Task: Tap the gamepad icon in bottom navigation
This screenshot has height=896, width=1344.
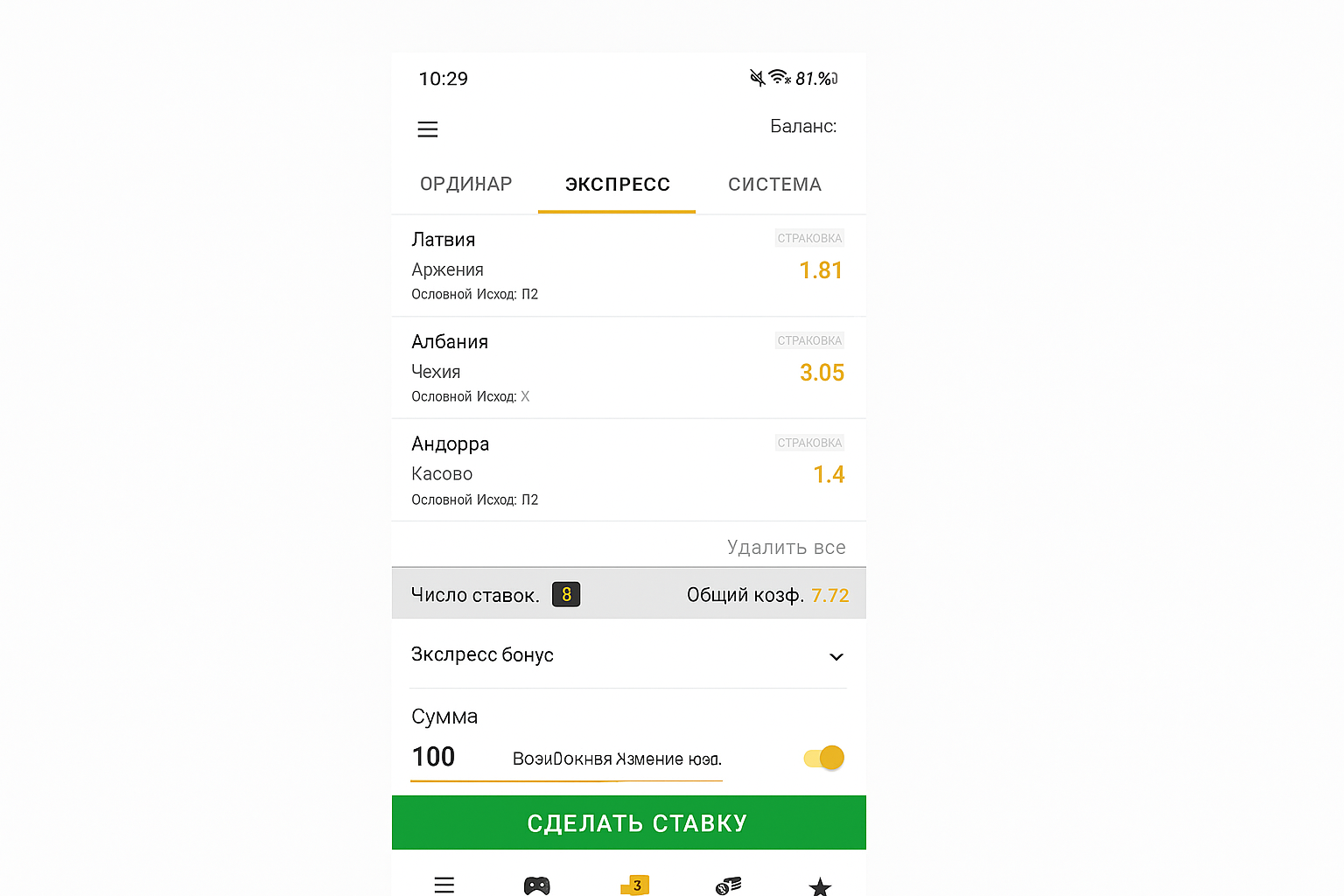Action: [536, 885]
